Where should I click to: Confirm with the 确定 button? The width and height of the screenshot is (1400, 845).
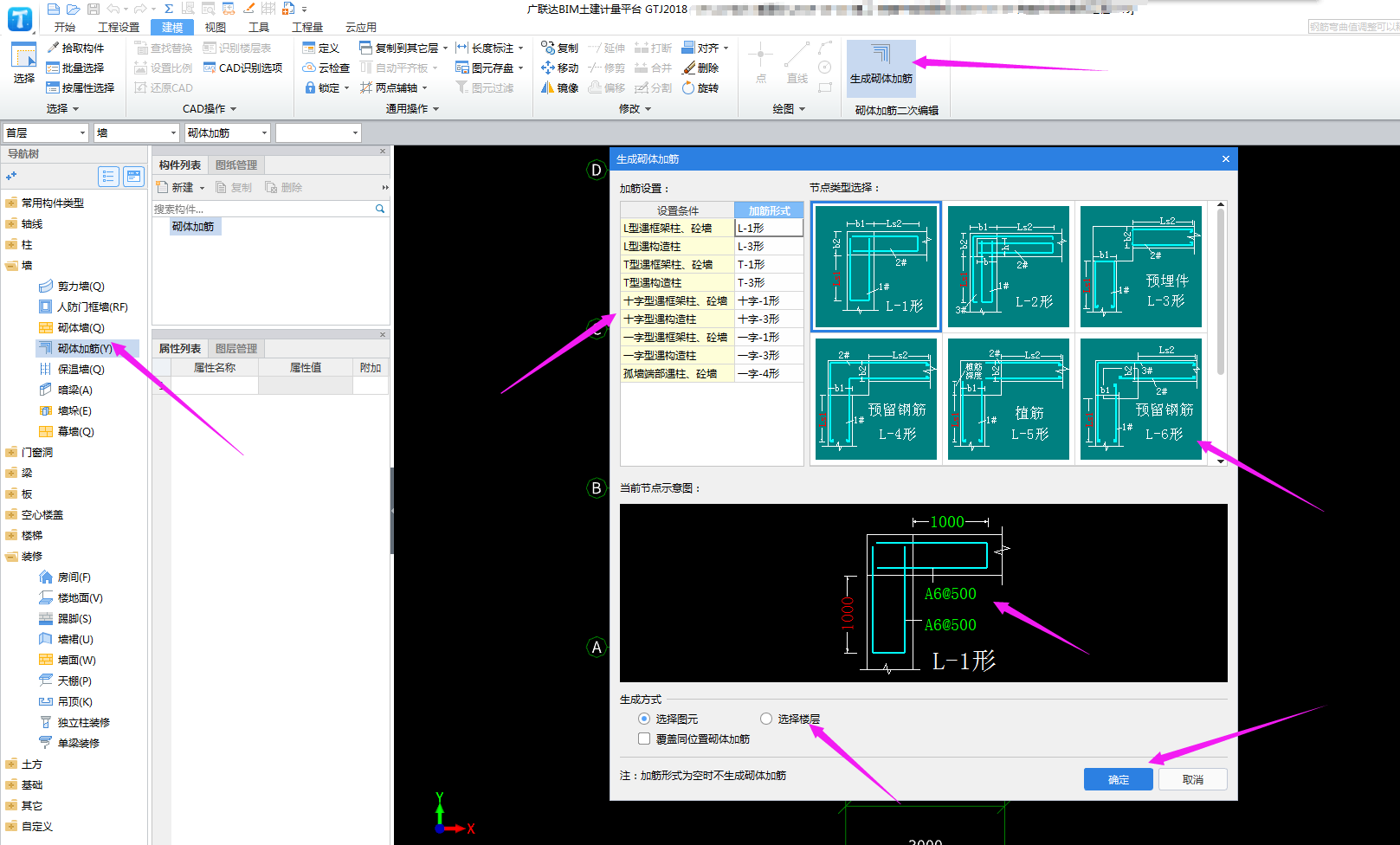click(x=1118, y=779)
